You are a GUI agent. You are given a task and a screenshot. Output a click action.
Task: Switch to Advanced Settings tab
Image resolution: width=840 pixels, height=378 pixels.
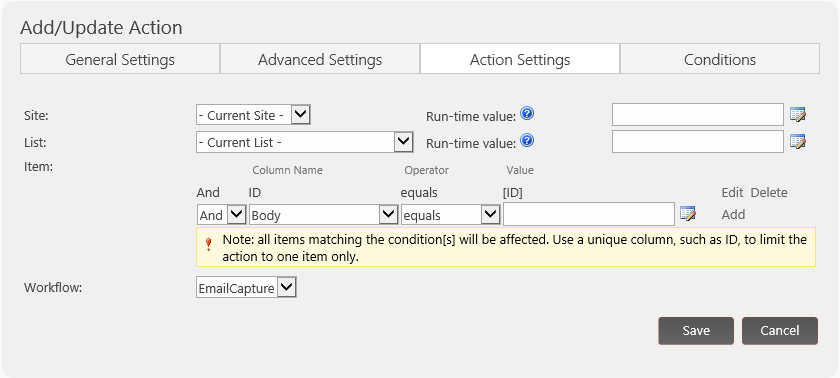pos(320,59)
